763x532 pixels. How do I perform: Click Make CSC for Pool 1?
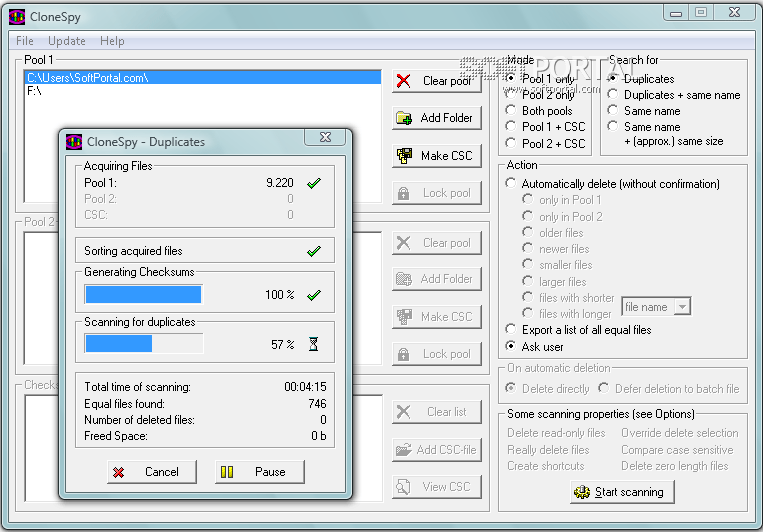tap(437, 156)
